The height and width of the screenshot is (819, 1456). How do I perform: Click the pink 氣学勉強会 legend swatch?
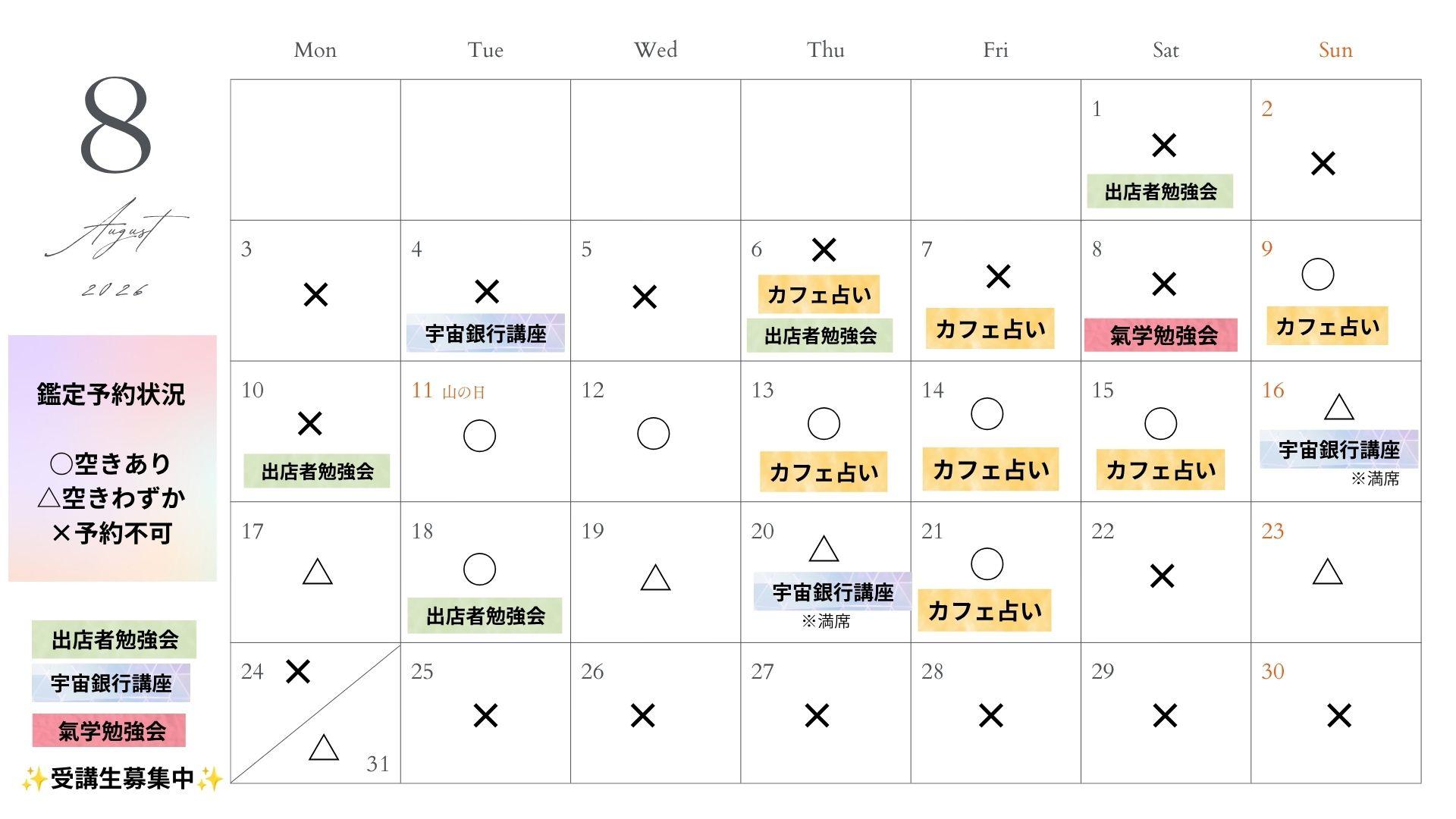pyautogui.click(x=109, y=730)
